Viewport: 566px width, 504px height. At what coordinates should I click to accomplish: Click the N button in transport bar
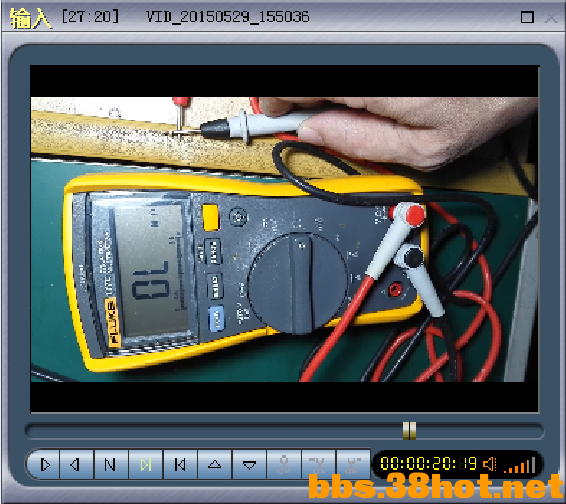pyautogui.click(x=111, y=464)
